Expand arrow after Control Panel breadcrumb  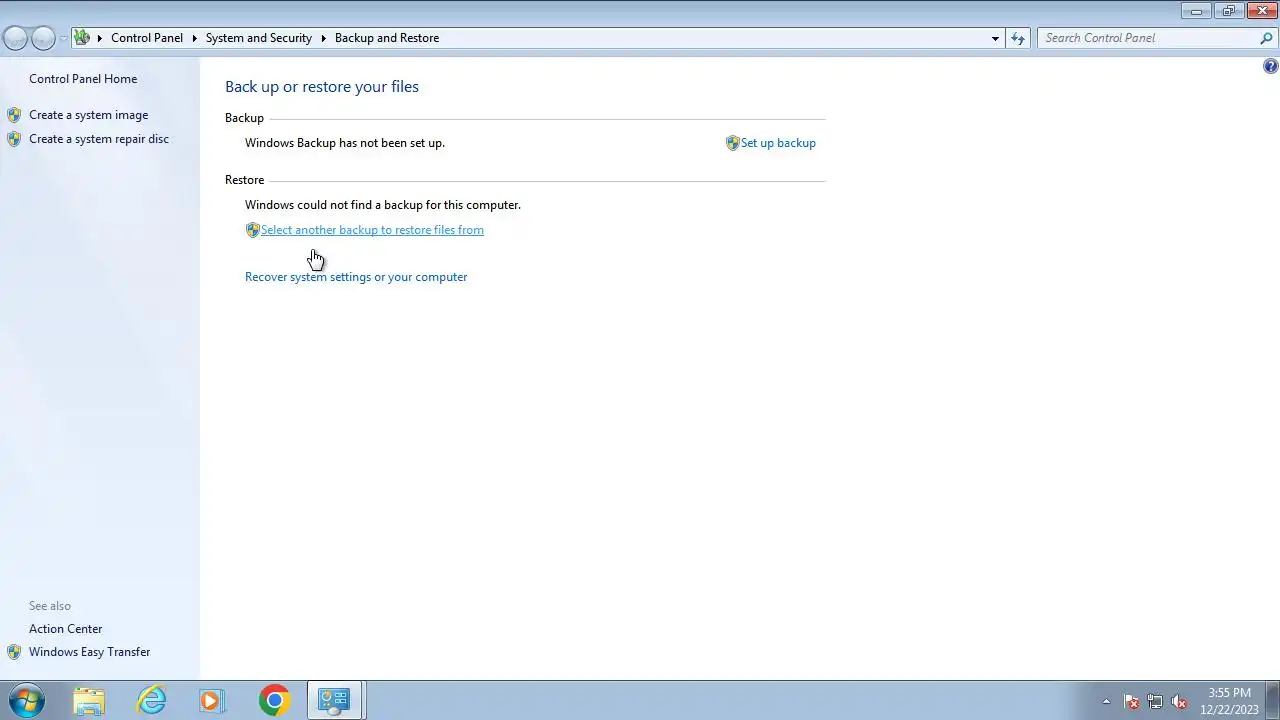(194, 38)
